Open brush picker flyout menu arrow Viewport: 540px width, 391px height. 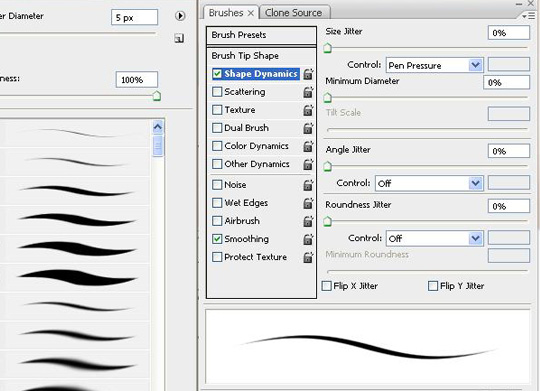[180, 16]
